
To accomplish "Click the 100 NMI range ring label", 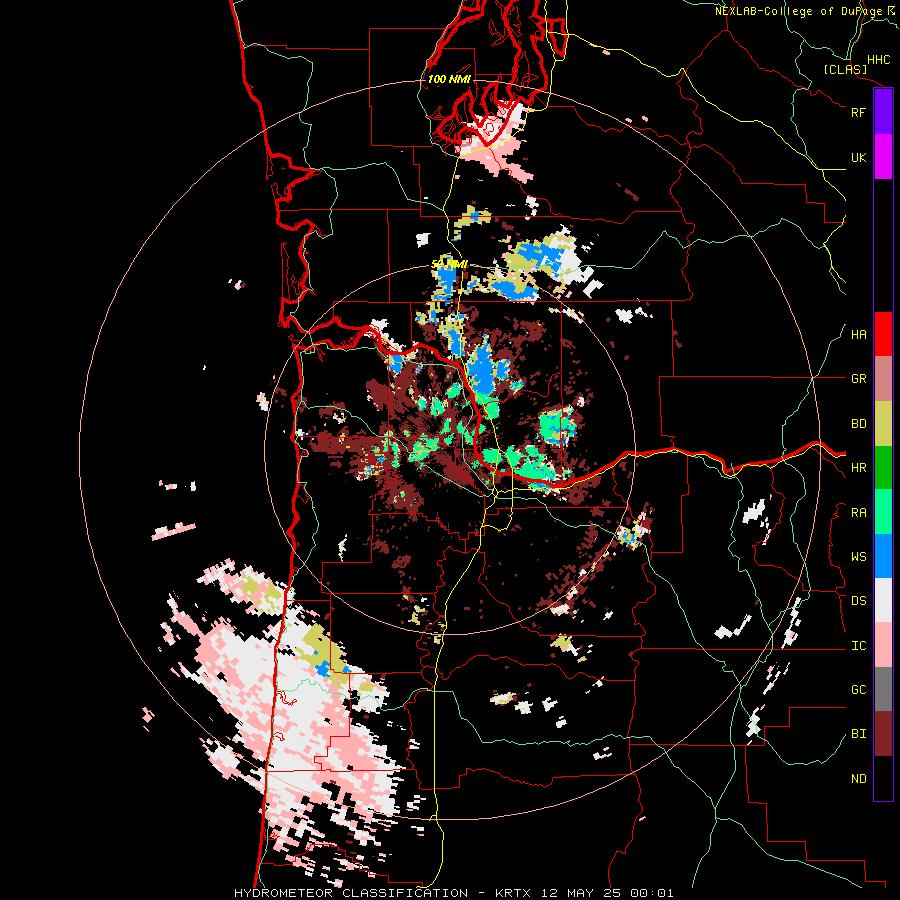I will 449,79.
